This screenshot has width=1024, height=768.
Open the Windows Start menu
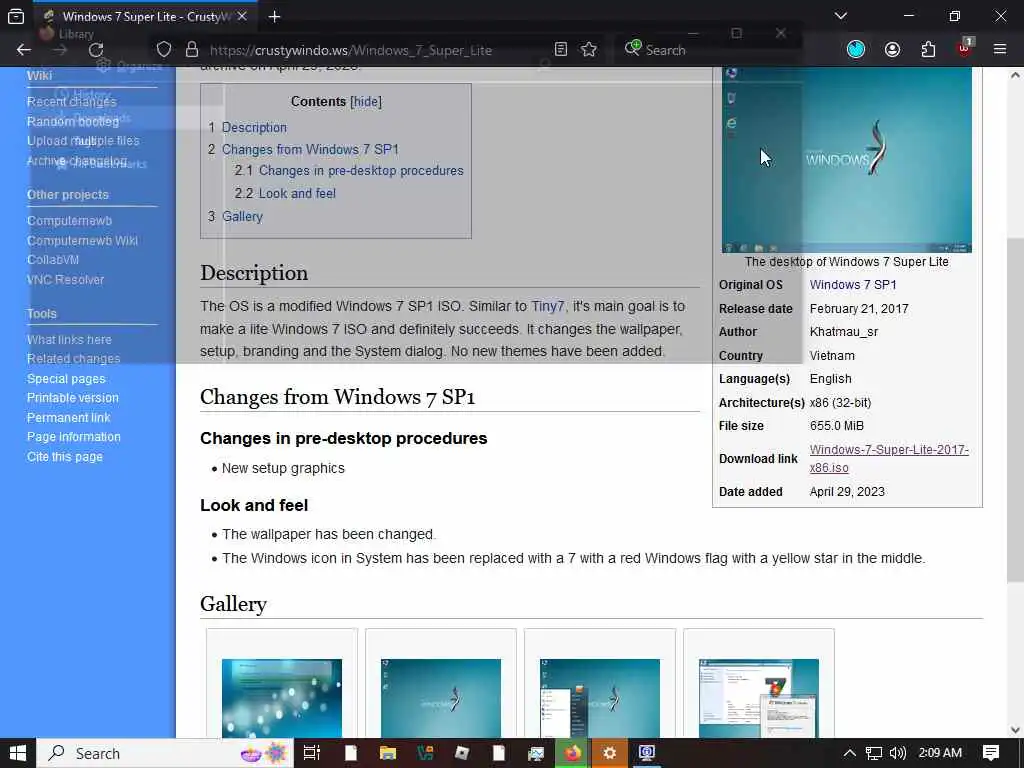[x=18, y=753]
